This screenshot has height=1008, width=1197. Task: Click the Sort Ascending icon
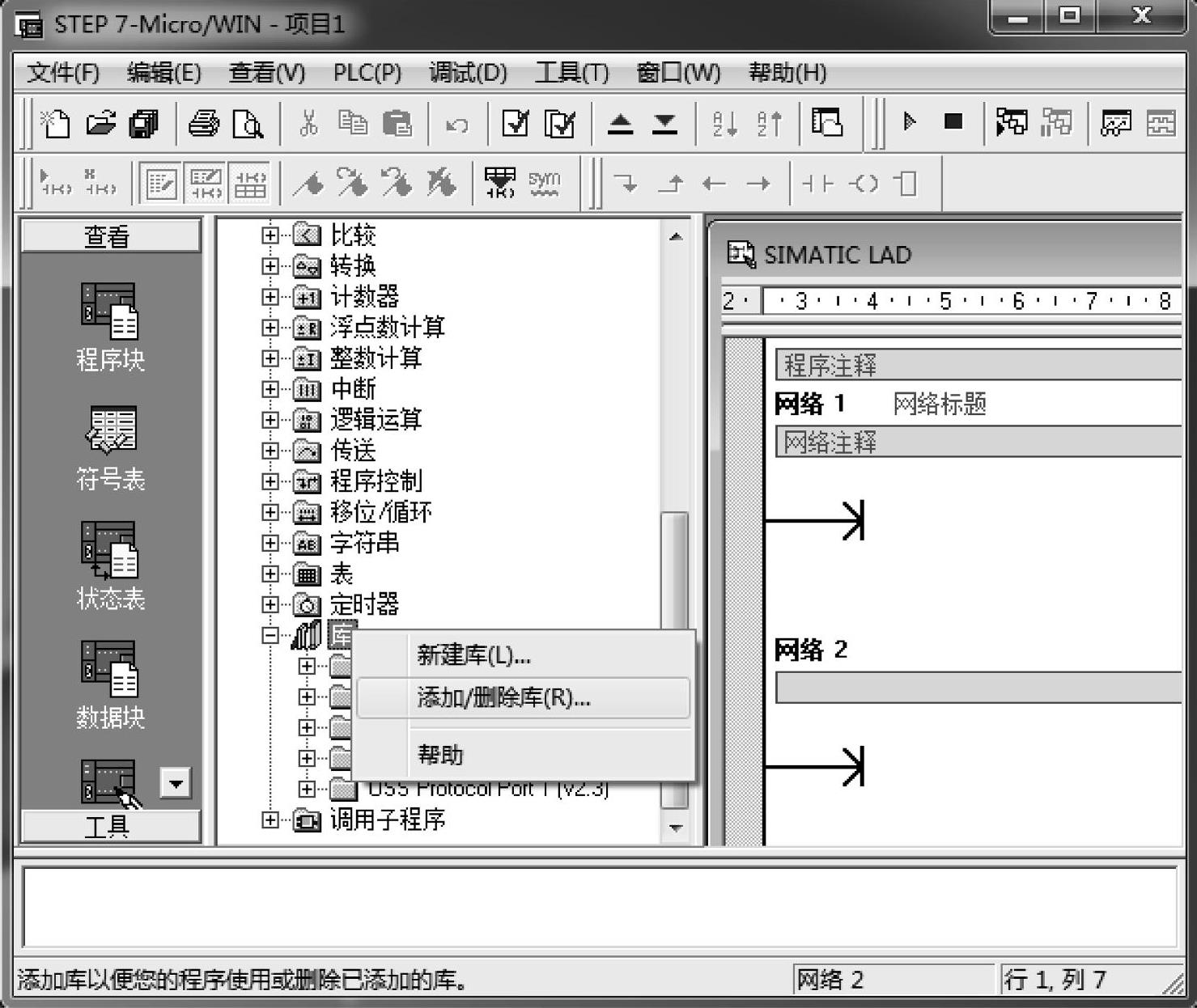pyautogui.click(x=725, y=124)
